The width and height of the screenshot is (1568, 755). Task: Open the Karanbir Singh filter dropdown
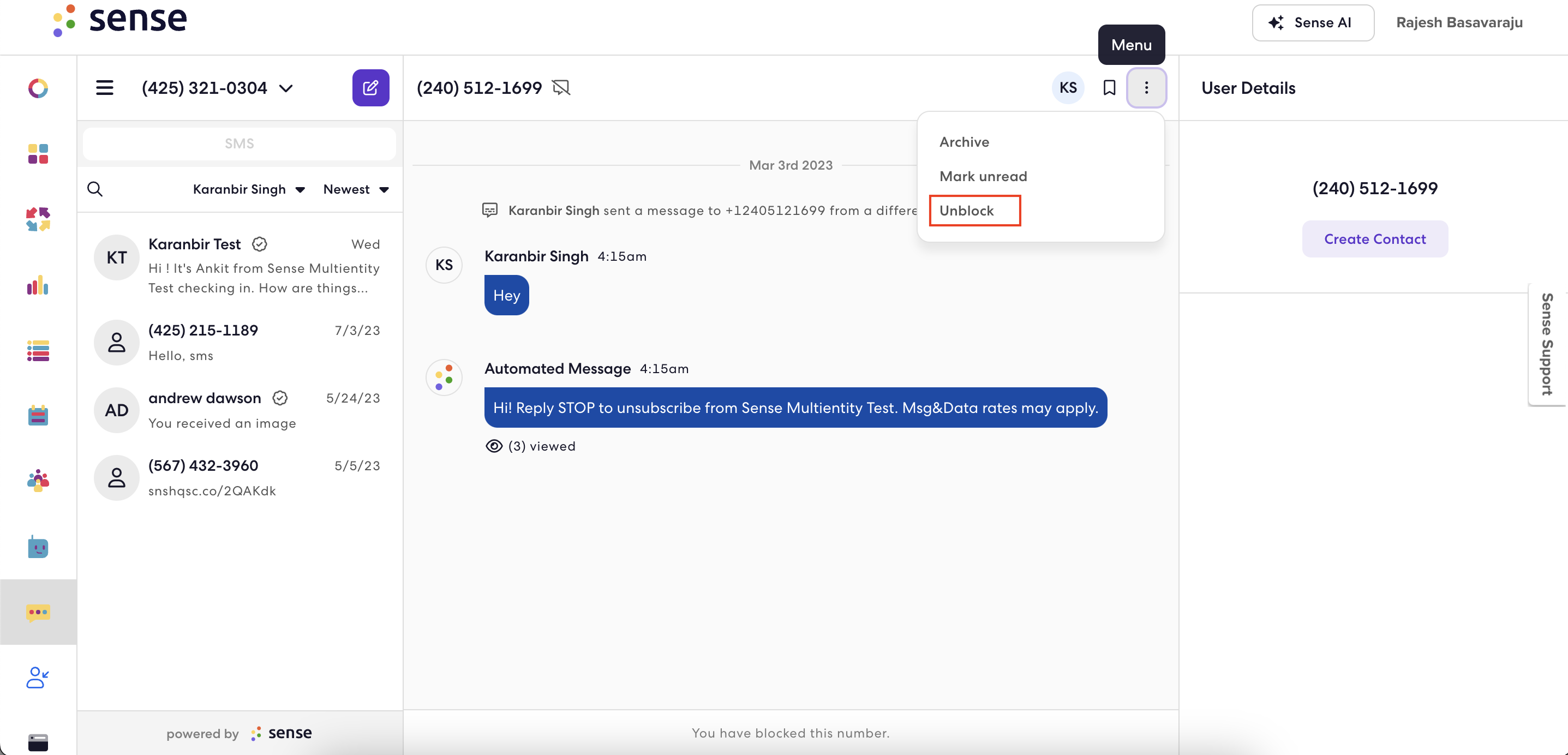tap(249, 189)
